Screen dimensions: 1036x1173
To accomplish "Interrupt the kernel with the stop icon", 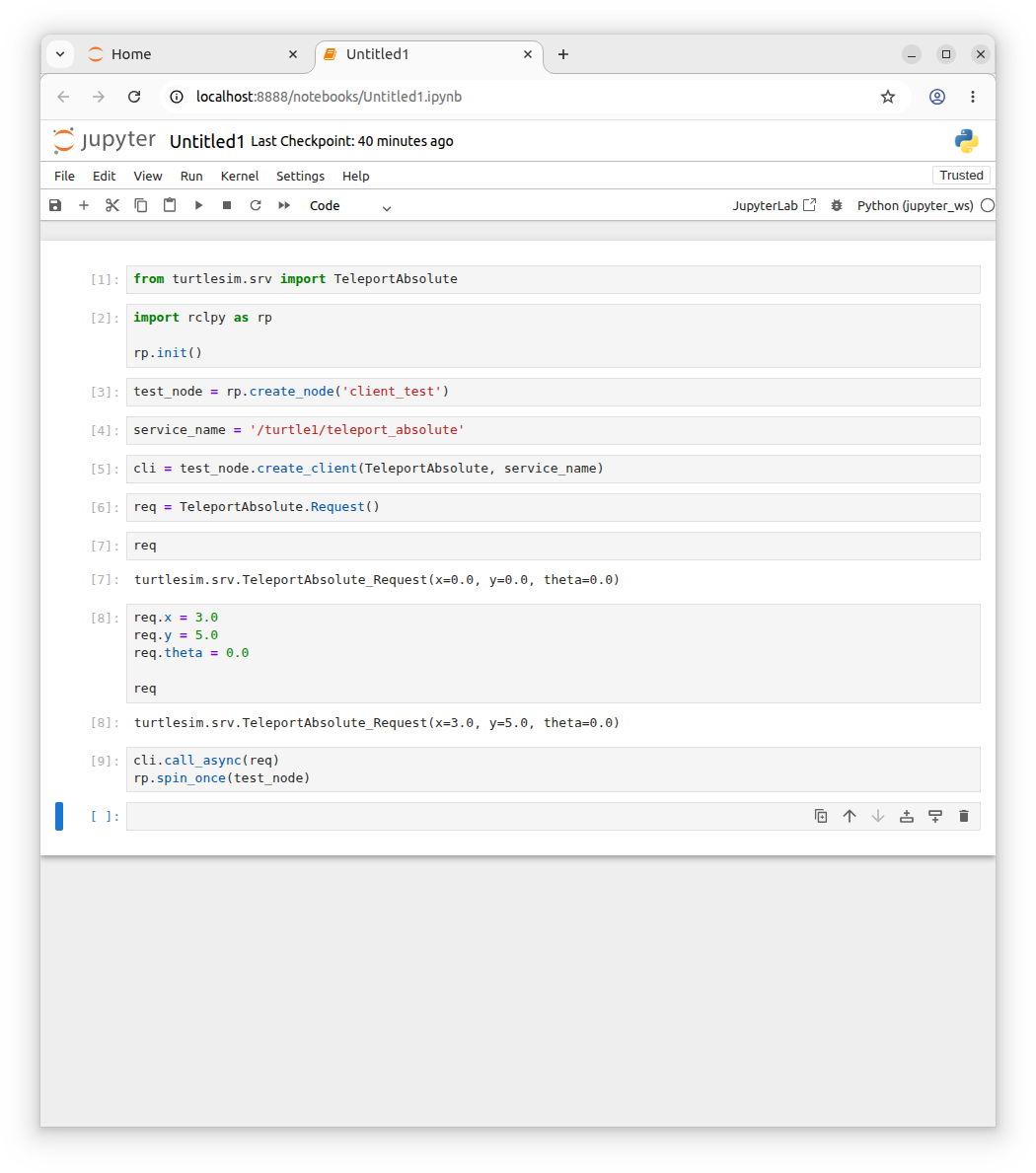I will 227,206.
